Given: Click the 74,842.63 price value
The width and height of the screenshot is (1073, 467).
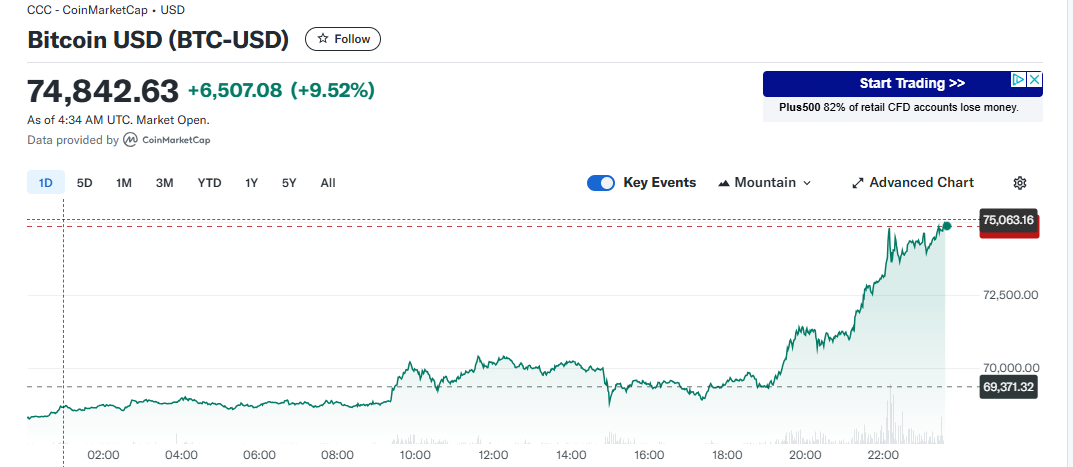Looking at the screenshot, I should [x=103, y=90].
